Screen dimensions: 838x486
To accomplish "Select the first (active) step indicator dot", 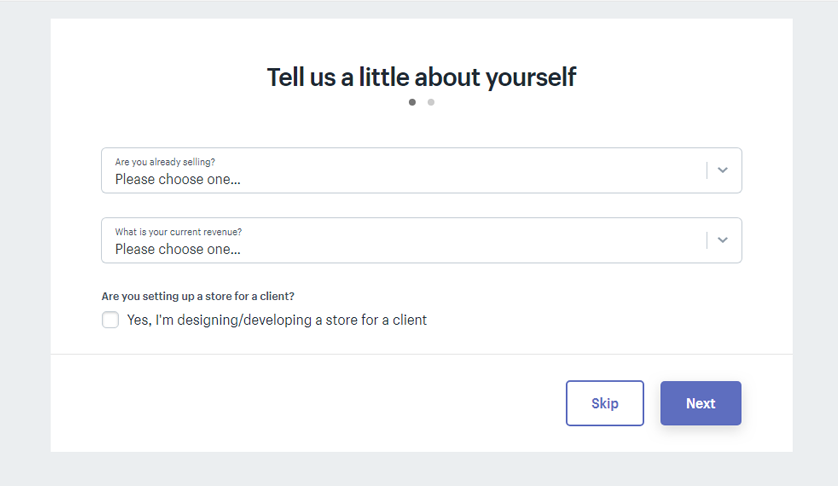I will click(412, 102).
